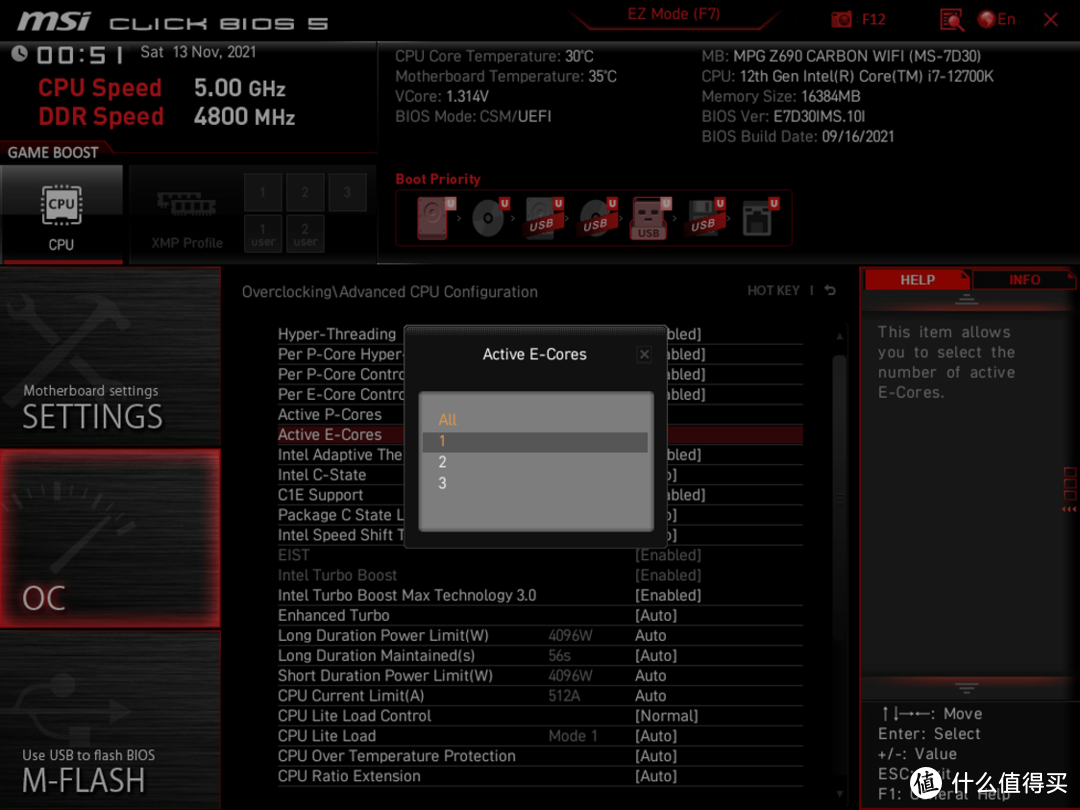Open the Enhanced Turbo Auto value dropdown
1080x810 pixels.
coord(656,616)
